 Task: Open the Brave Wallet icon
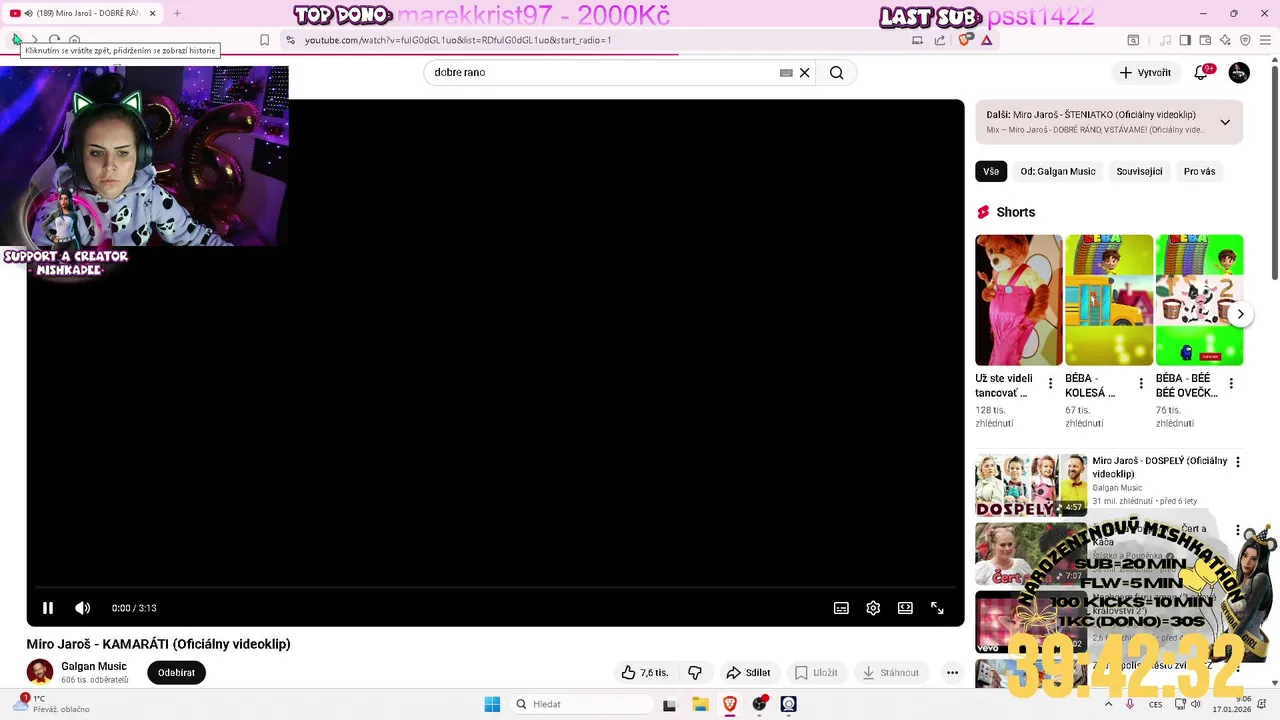tap(1205, 40)
